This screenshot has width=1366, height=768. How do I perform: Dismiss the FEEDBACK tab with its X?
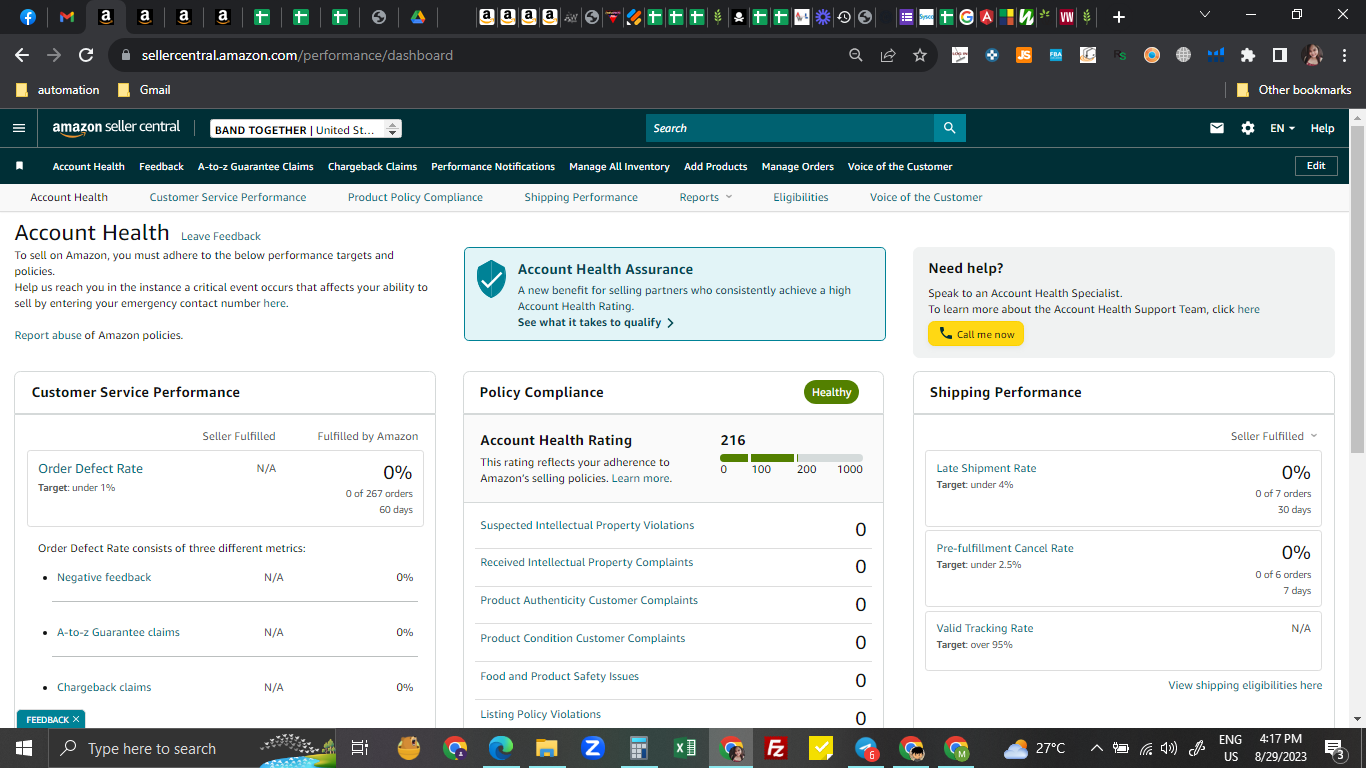(78, 719)
